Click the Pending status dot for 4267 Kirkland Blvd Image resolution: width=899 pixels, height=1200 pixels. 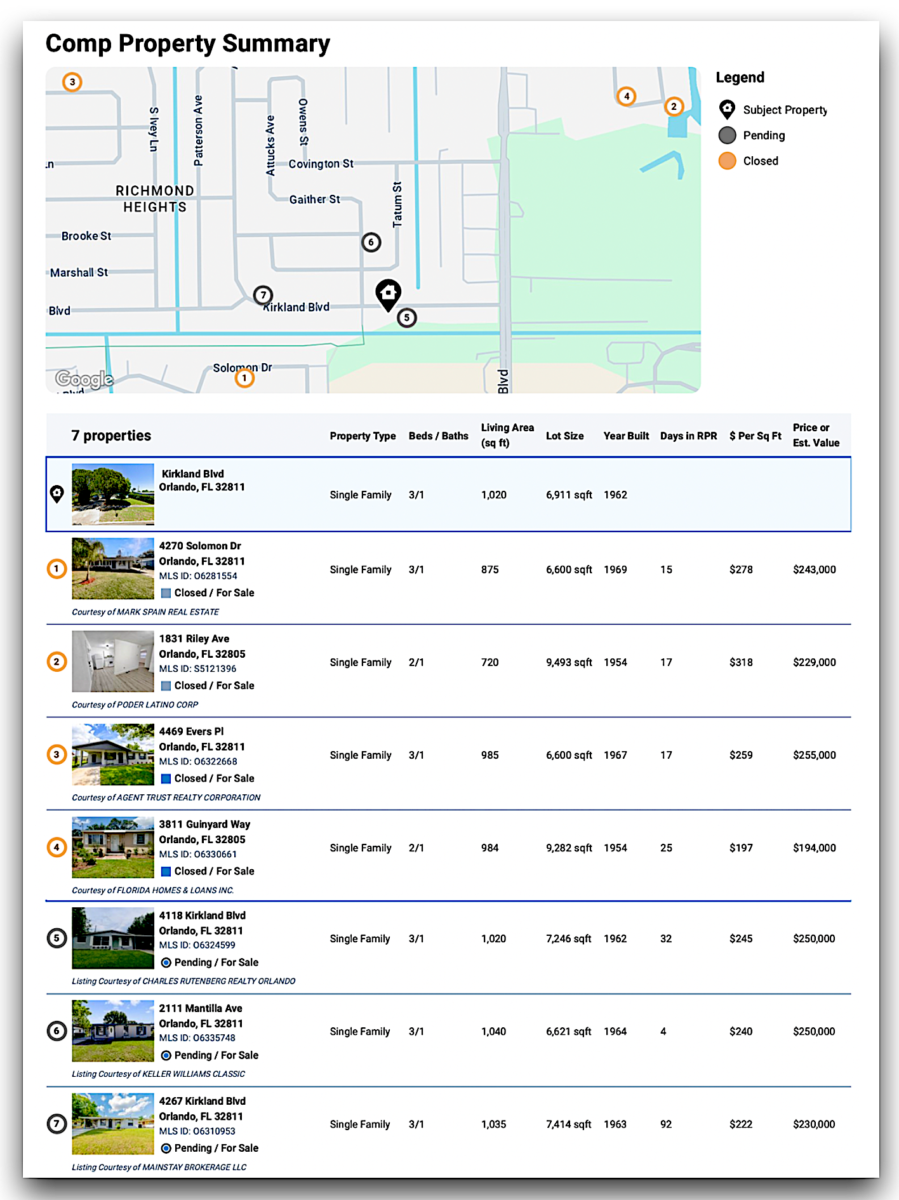[x=166, y=1148]
